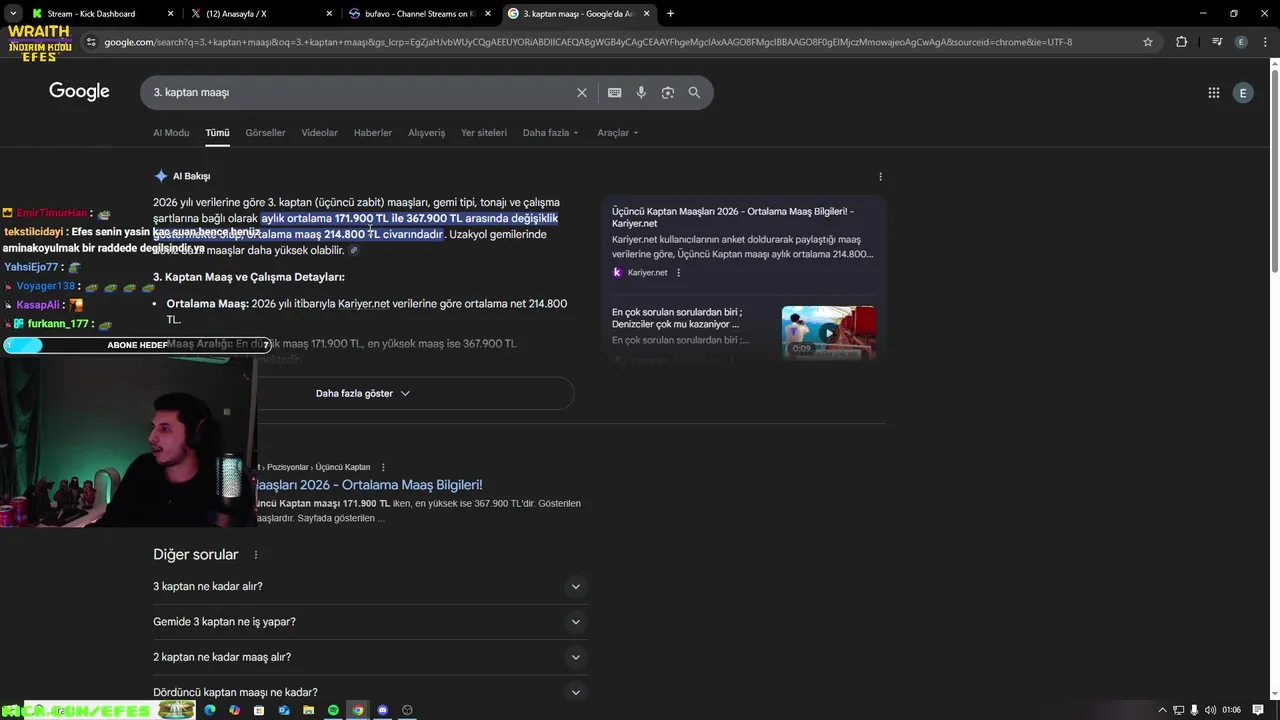The image size is (1280, 720).
Task: View site information icon in address bar
Action: click(91, 42)
